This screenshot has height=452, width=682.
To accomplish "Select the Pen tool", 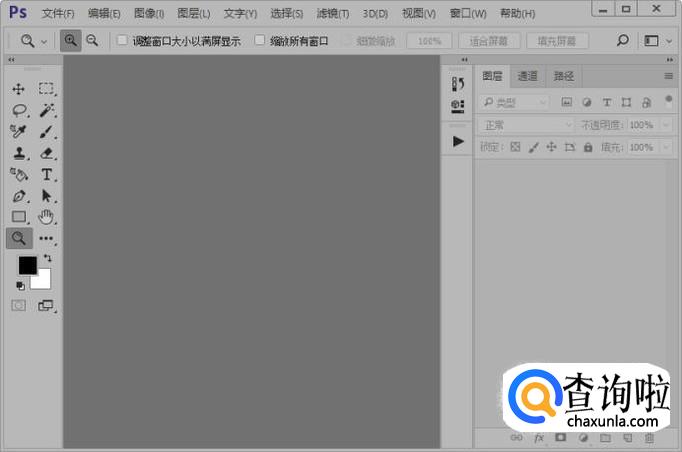I will tap(18, 196).
